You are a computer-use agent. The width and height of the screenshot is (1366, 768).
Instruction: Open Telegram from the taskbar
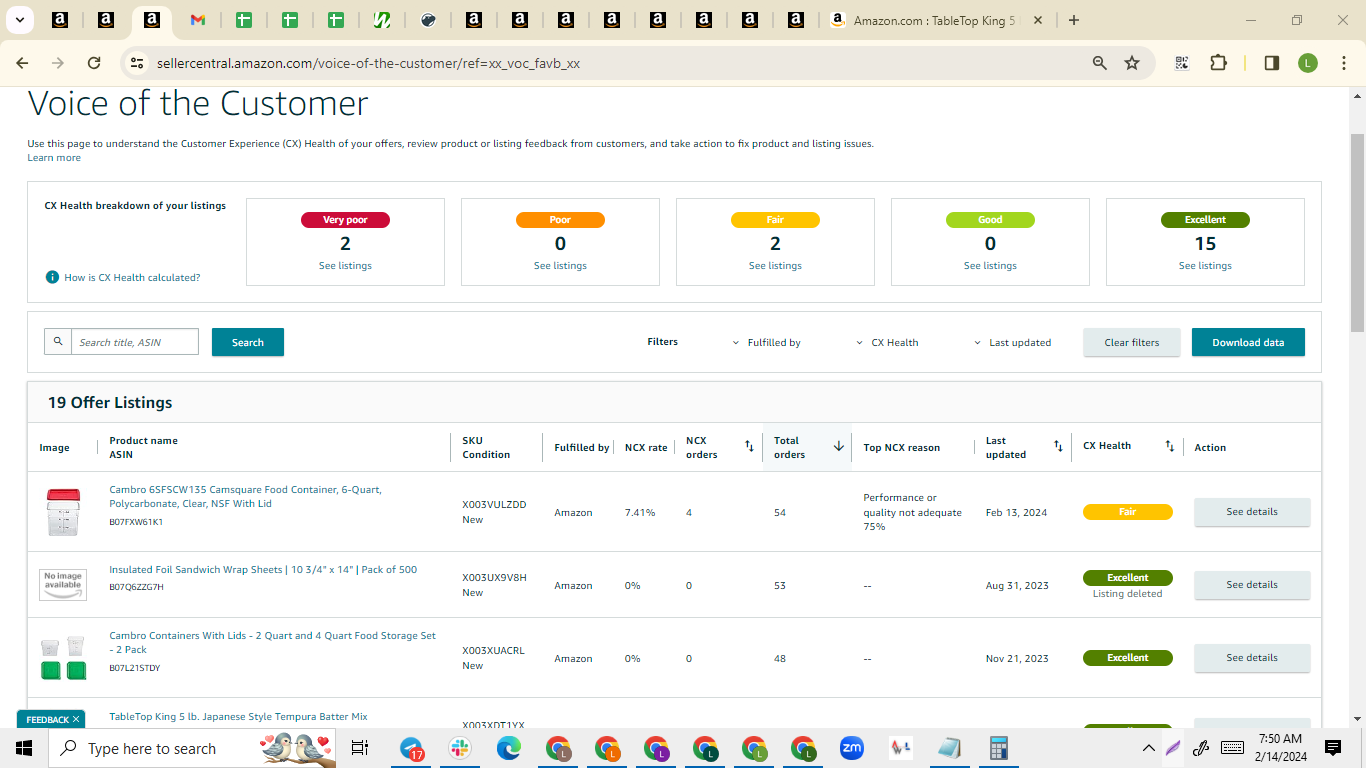tap(412, 748)
